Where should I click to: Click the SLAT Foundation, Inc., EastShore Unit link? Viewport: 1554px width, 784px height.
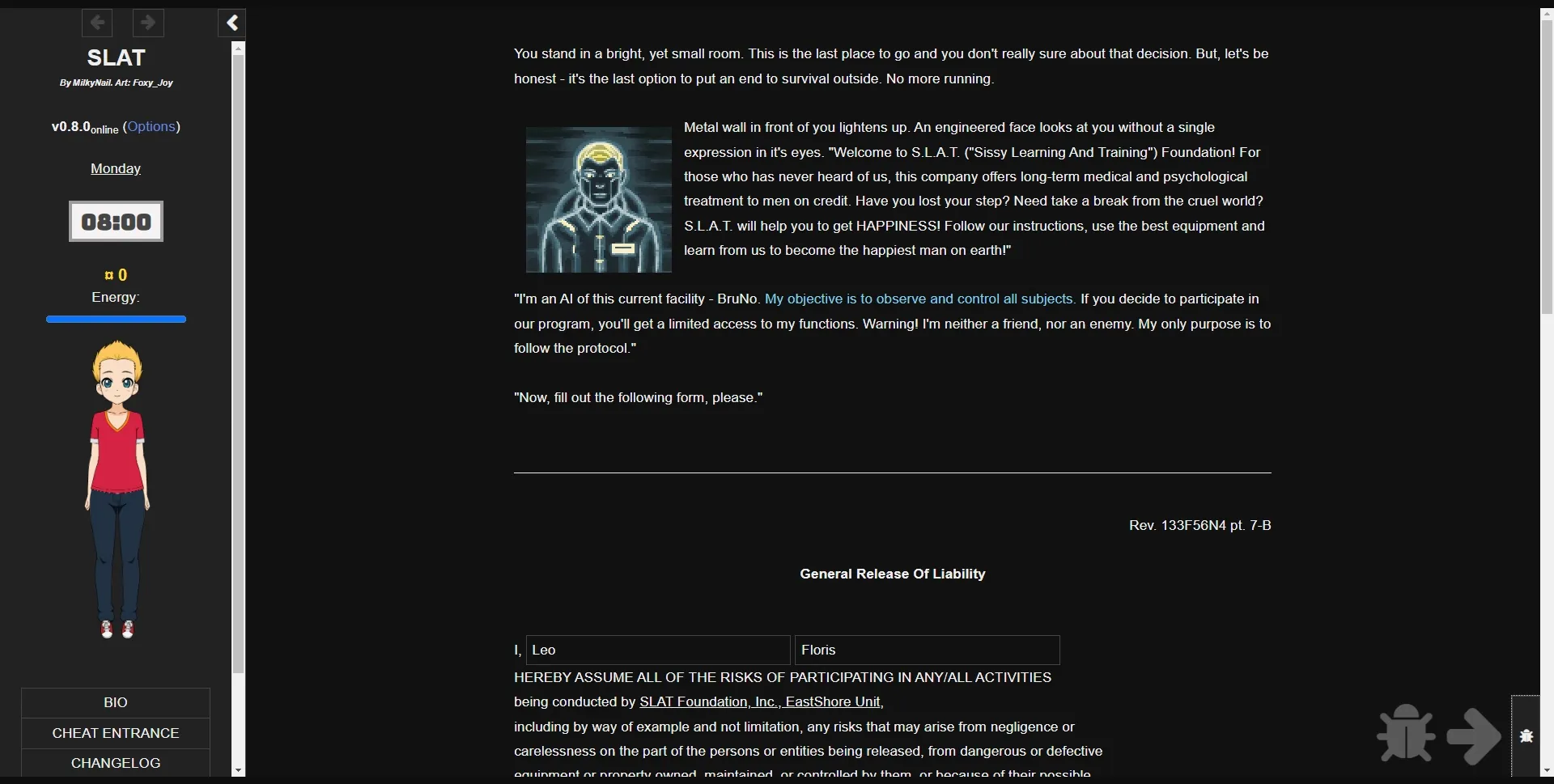tap(760, 701)
